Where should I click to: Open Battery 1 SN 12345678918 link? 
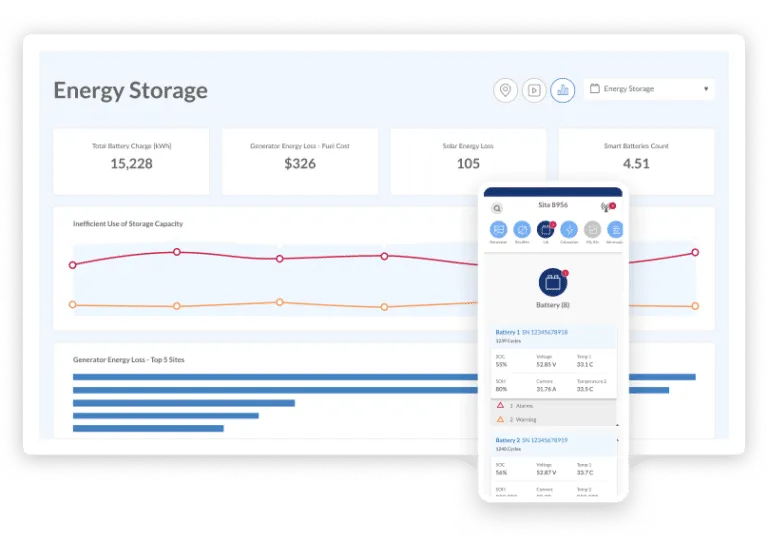531,332
